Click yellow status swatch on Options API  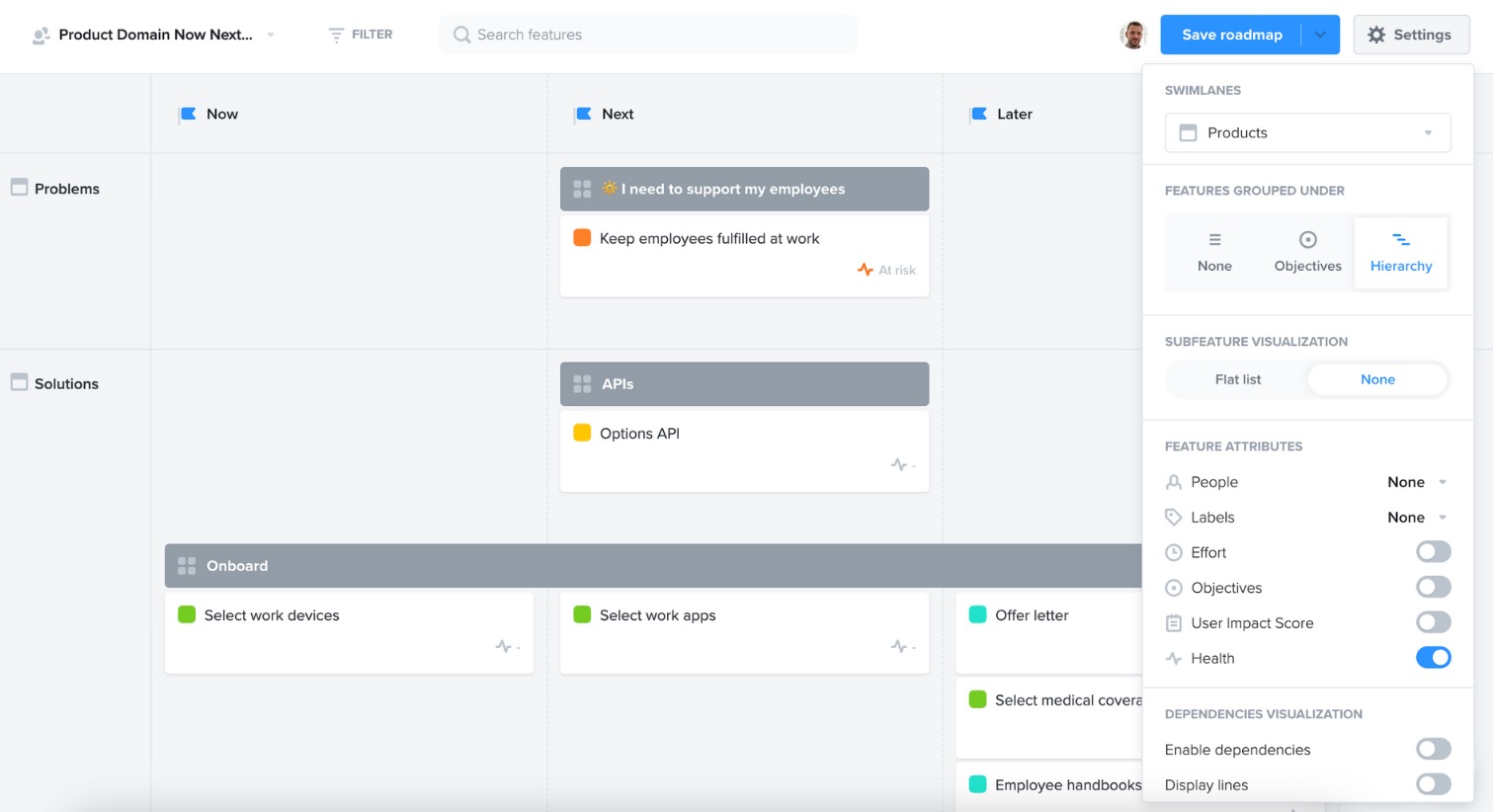[x=582, y=432]
